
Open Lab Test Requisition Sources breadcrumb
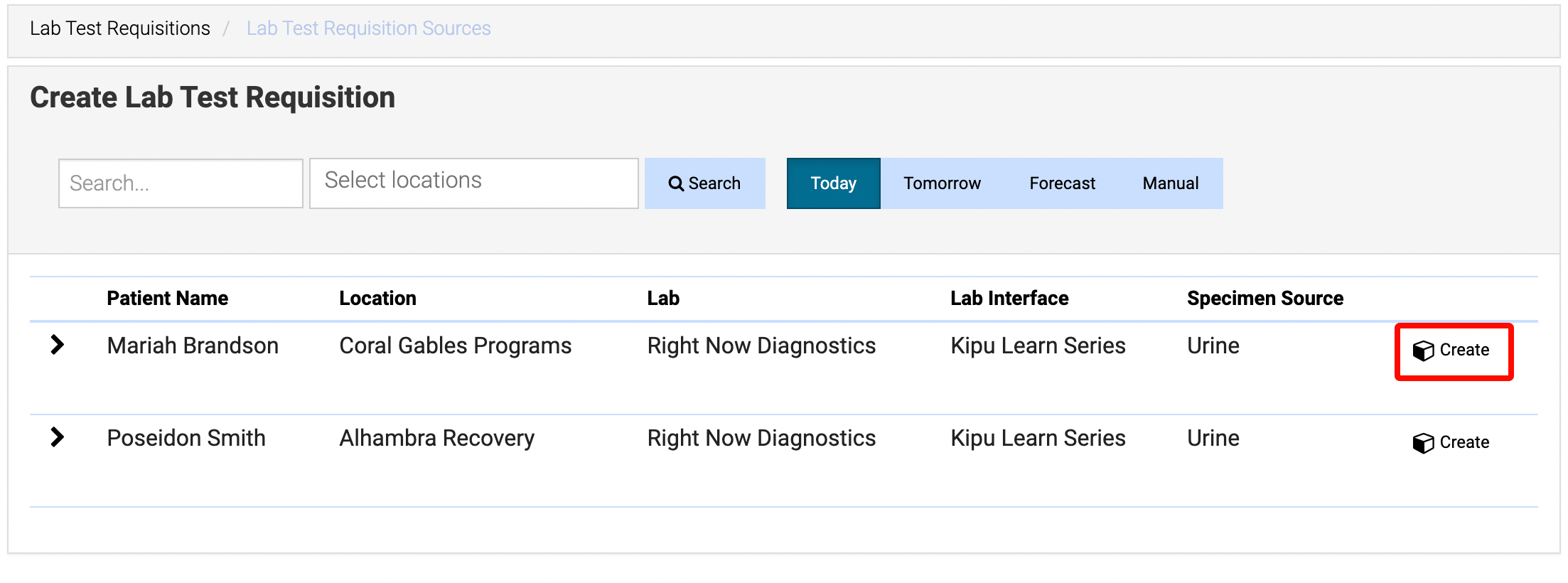click(368, 28)
